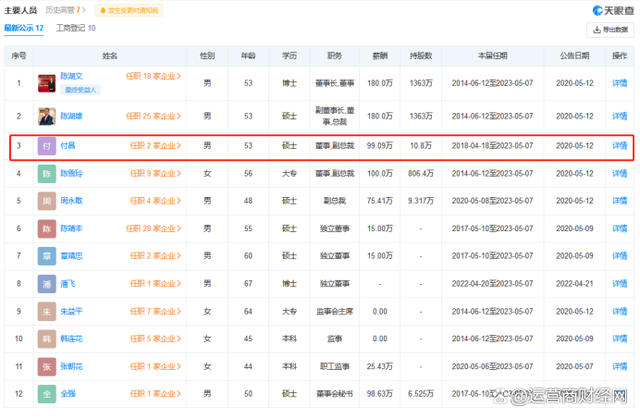Select the 75.41万 salary cell

point(380,201)
